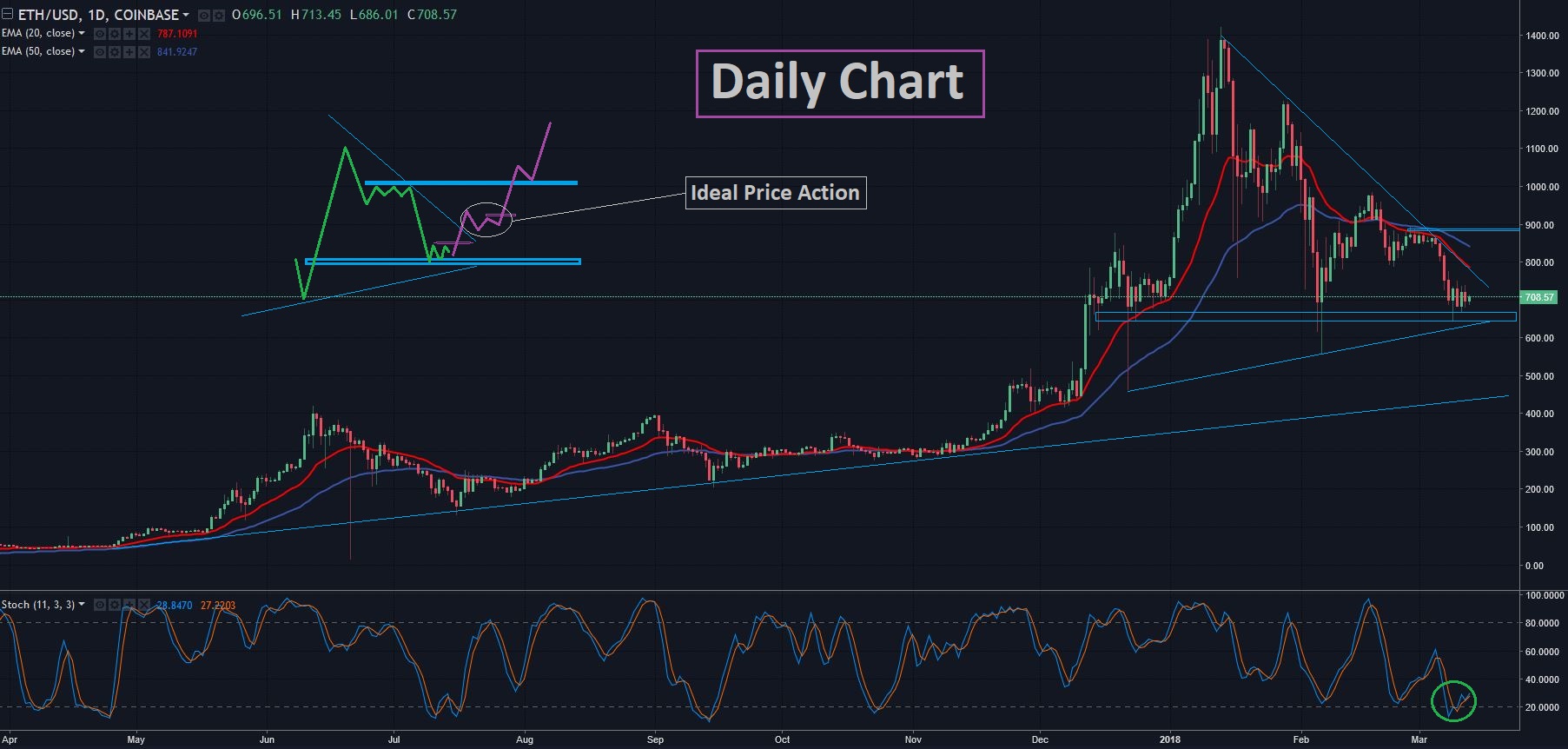
Task: Collapse the ETH/USD chart legend
Action: (7, 14)
